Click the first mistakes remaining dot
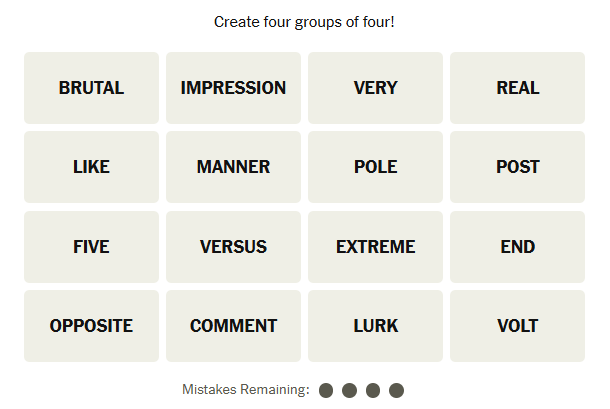Screen dimensions: 610x409 326,390
